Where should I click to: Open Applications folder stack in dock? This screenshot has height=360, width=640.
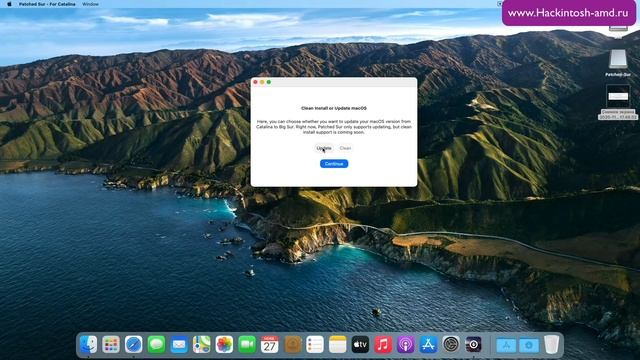click(506, 345)
